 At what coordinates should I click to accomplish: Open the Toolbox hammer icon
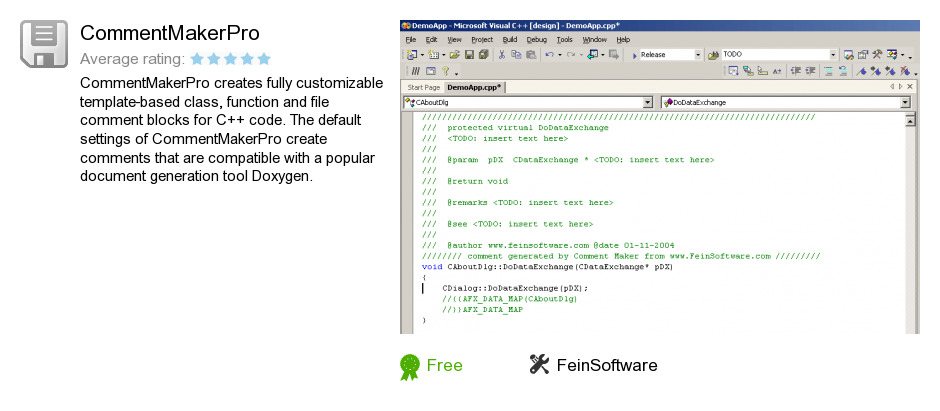(877, 55)
